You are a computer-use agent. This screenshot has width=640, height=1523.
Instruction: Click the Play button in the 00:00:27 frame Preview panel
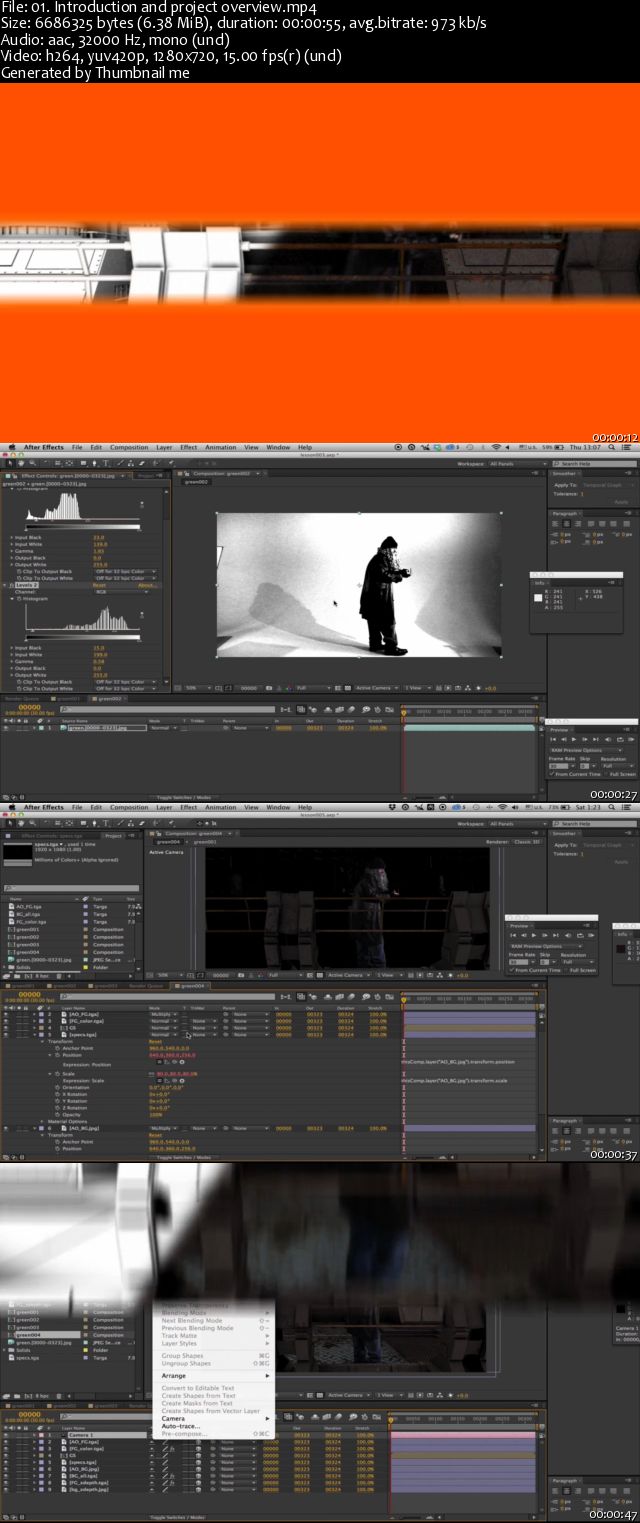tap(576, 738)
